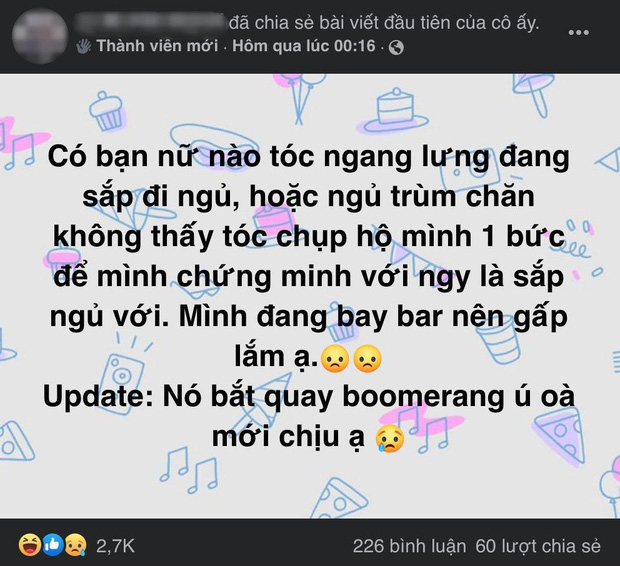Click the crying emoji after 'mới chịu ạ'
This screenshot has width=620, height=566.
[391, 439]
